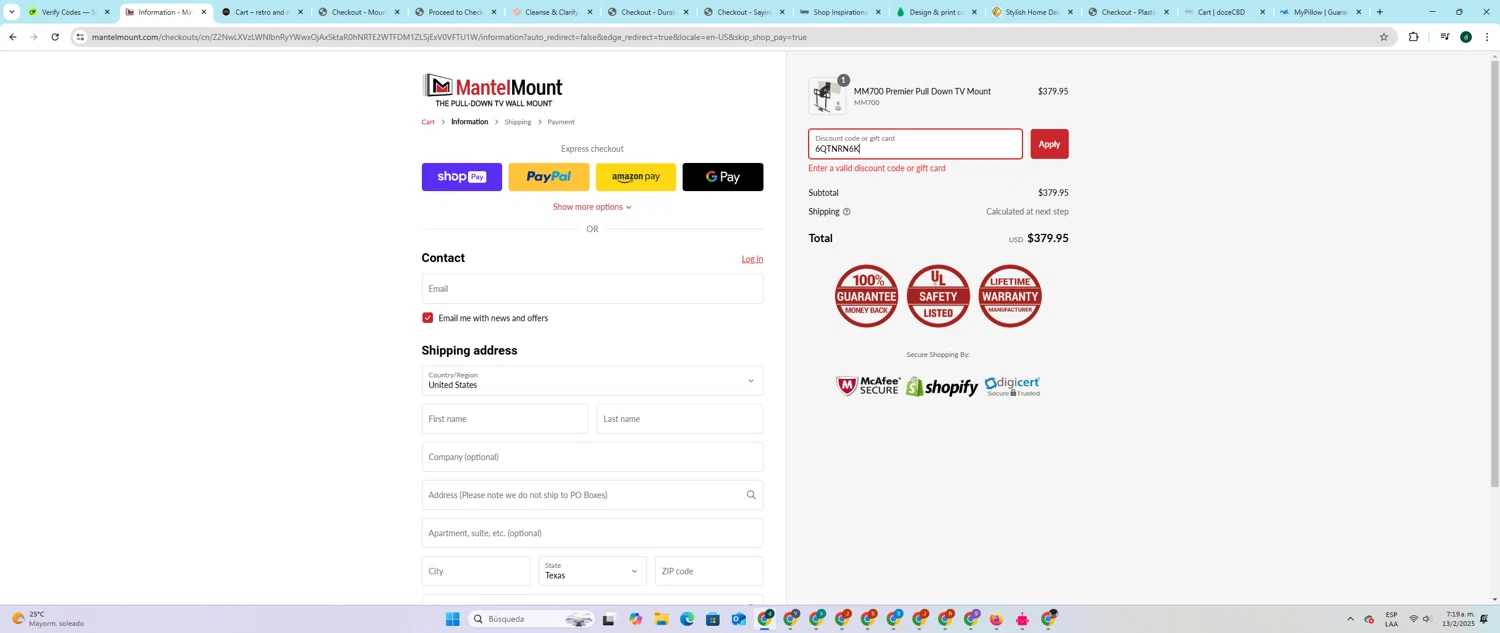Open the browser Extensions menu
Viewport: 1500px width, 633px height.
1413,37
